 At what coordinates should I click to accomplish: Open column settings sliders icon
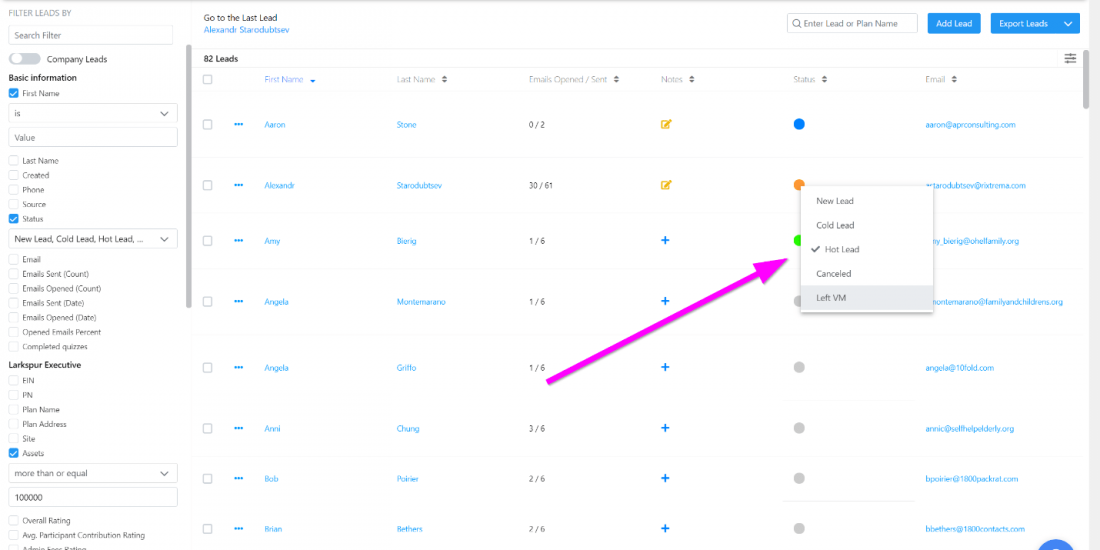point(1070,59)
